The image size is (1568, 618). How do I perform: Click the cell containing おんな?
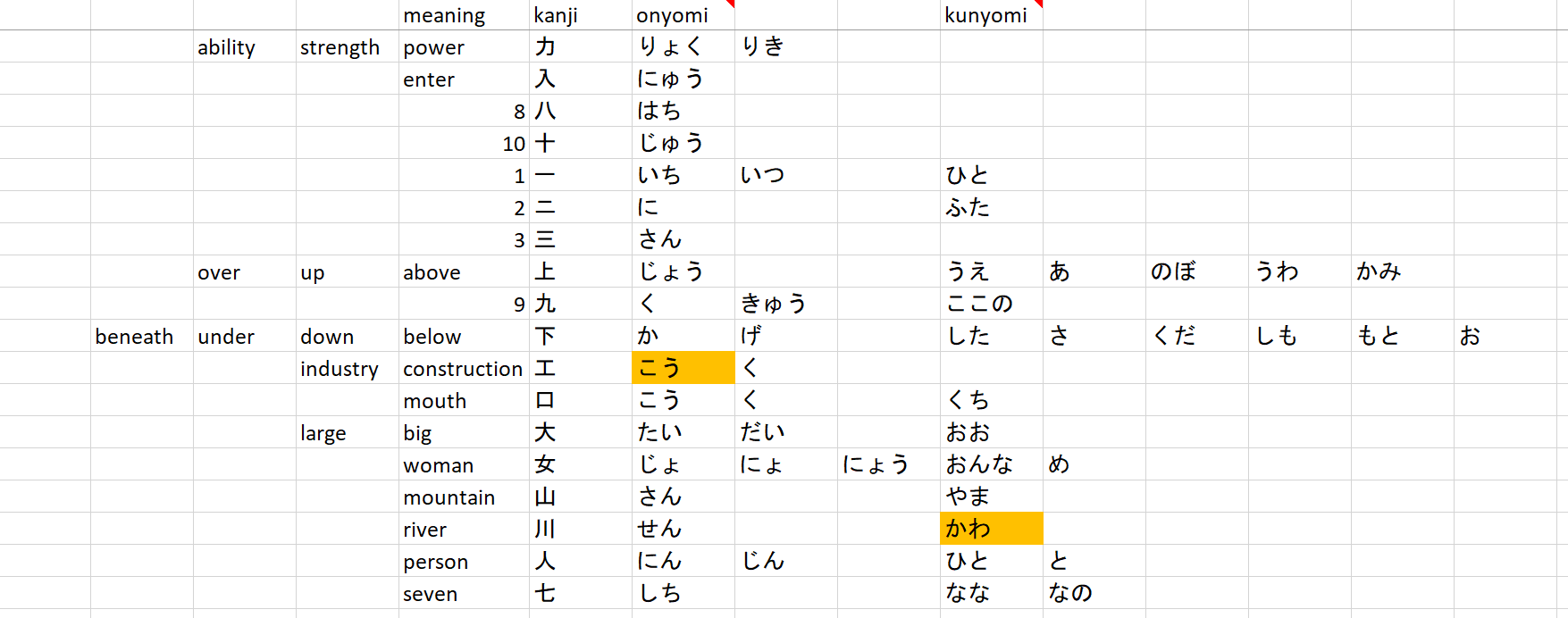click(x=991, y=464)
